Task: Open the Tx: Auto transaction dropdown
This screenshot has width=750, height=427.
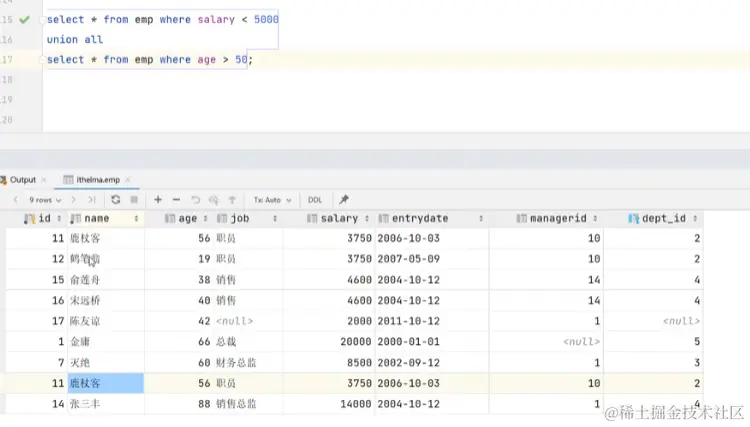Action: pyautogui.click(x=272, y=200)
